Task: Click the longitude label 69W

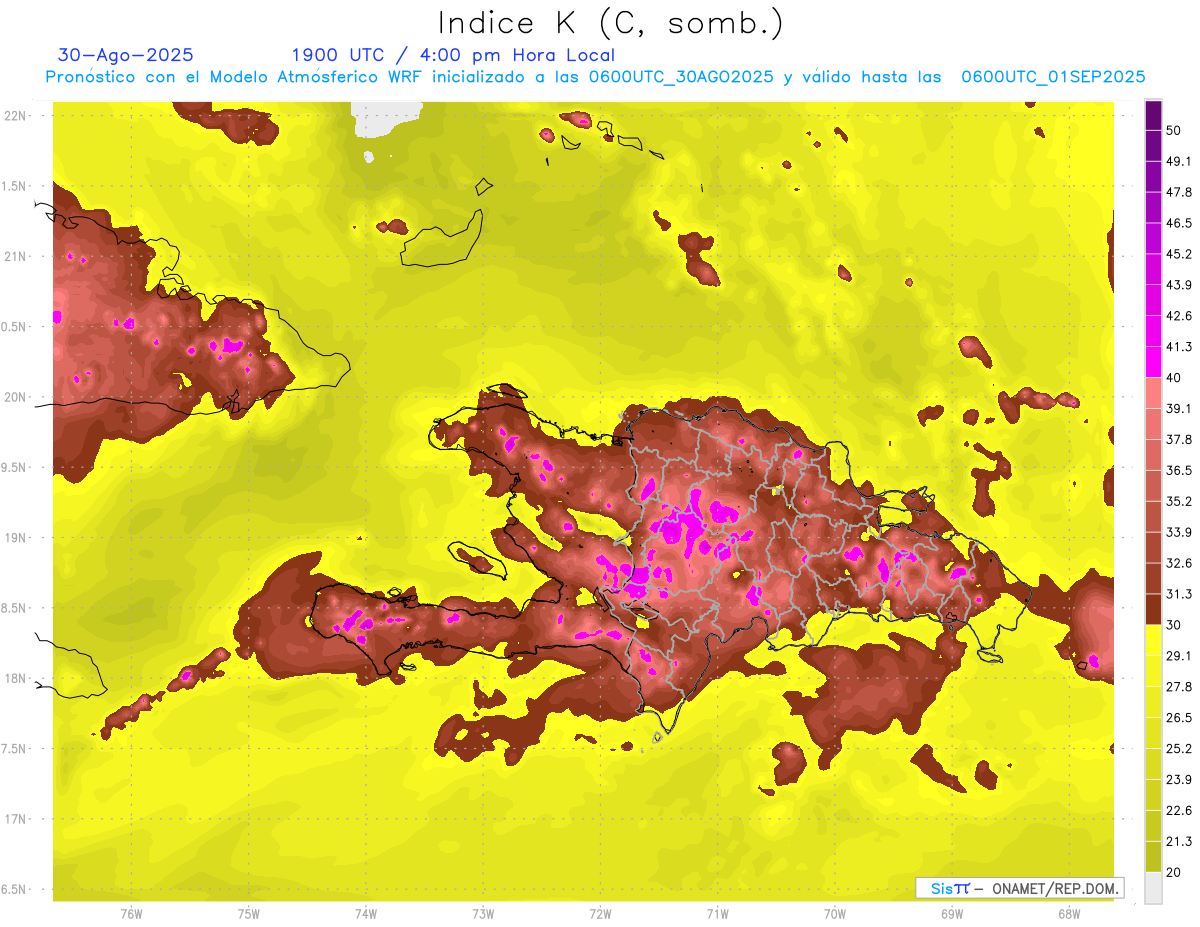Action: [x=952, y=913]
